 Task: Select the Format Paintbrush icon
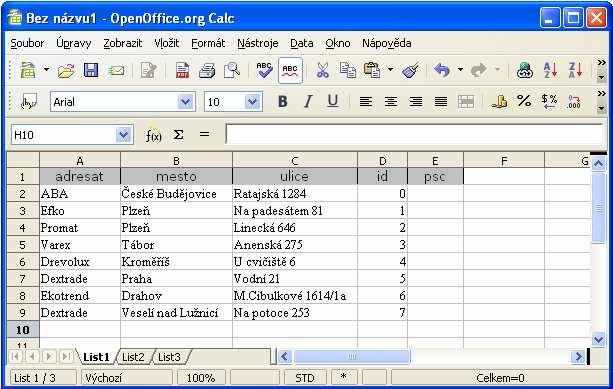click(x=410, y=71)
